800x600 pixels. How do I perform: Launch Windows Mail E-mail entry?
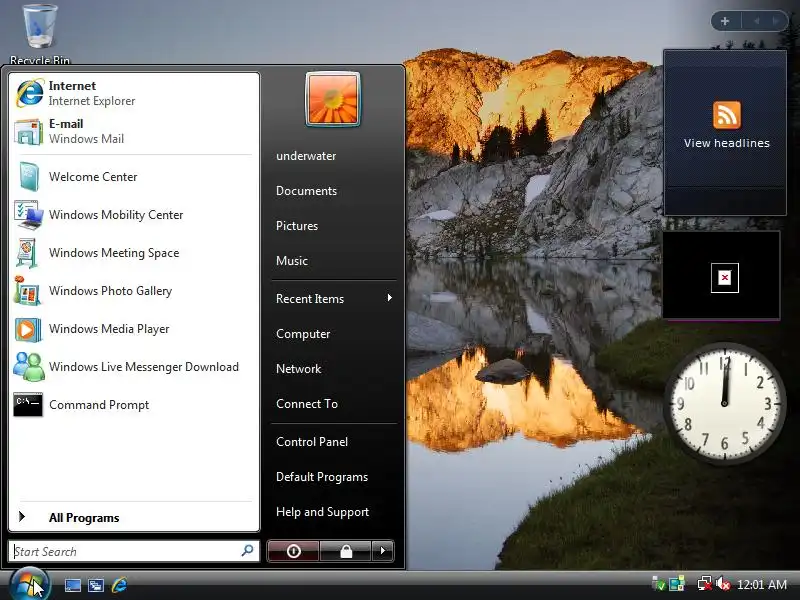tap(134, 131)
